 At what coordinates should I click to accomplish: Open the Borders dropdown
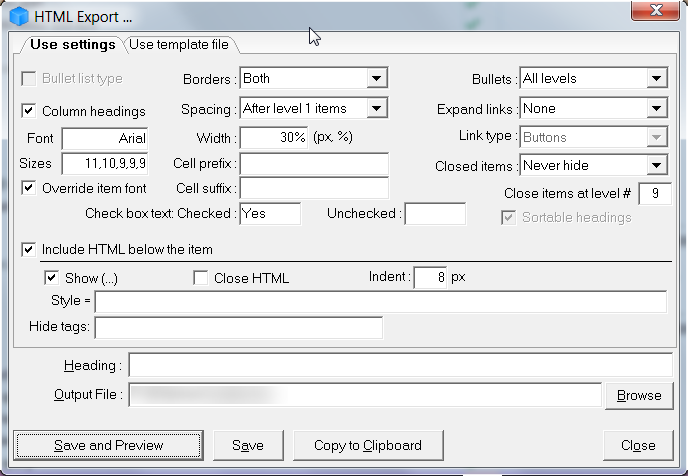point(376,78)
